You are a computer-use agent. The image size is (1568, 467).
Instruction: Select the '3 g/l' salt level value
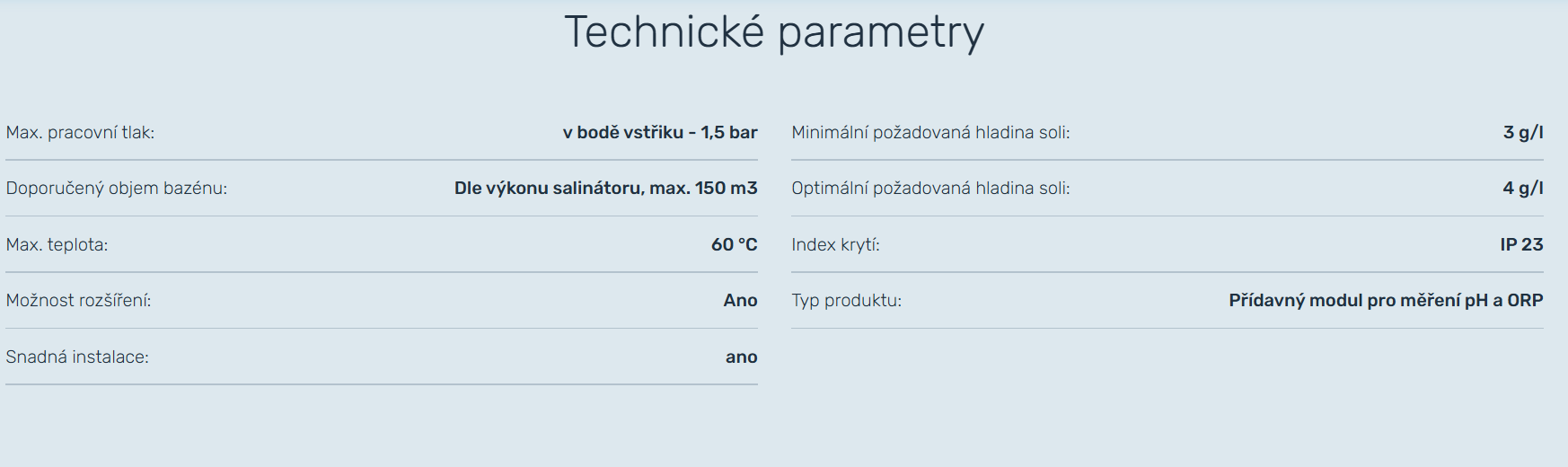[1522, 133]
